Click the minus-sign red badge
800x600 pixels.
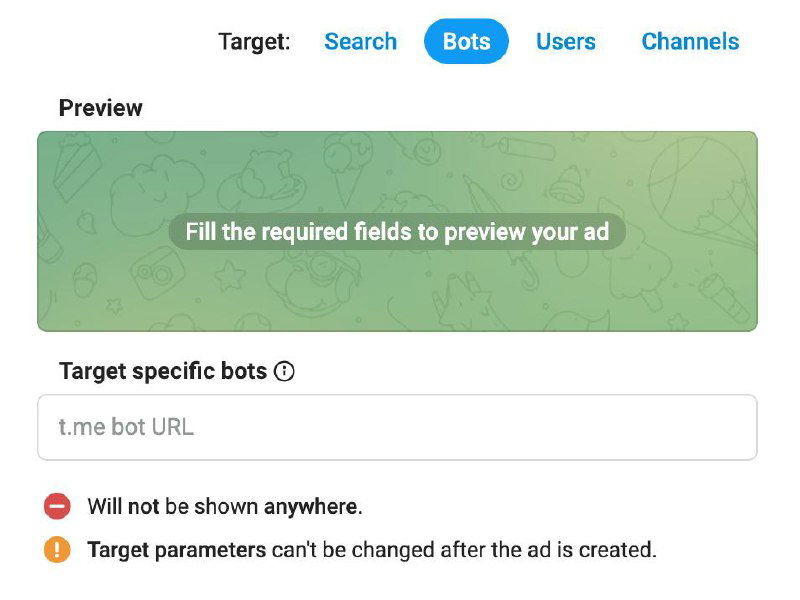(x=58, y=507)
